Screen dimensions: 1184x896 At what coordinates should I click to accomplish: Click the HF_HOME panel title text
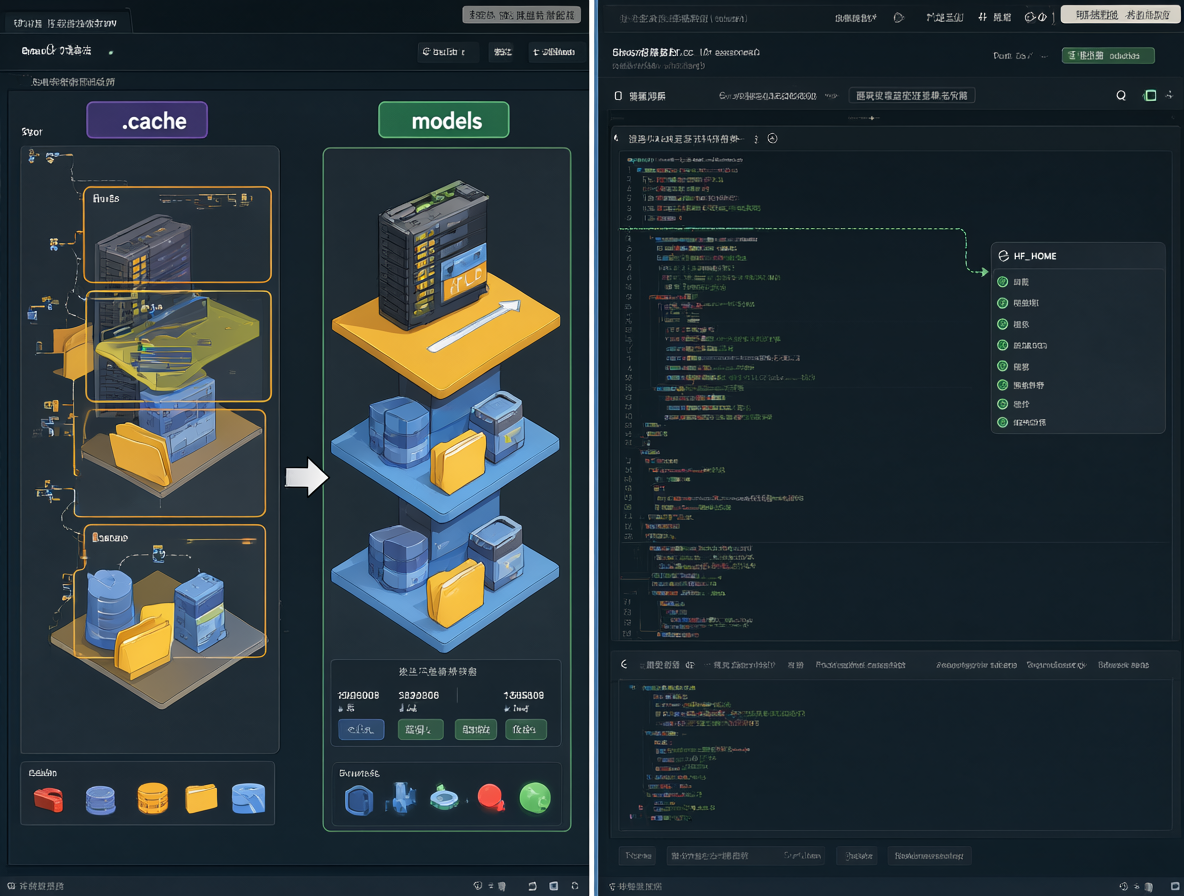click(1034, 256)
